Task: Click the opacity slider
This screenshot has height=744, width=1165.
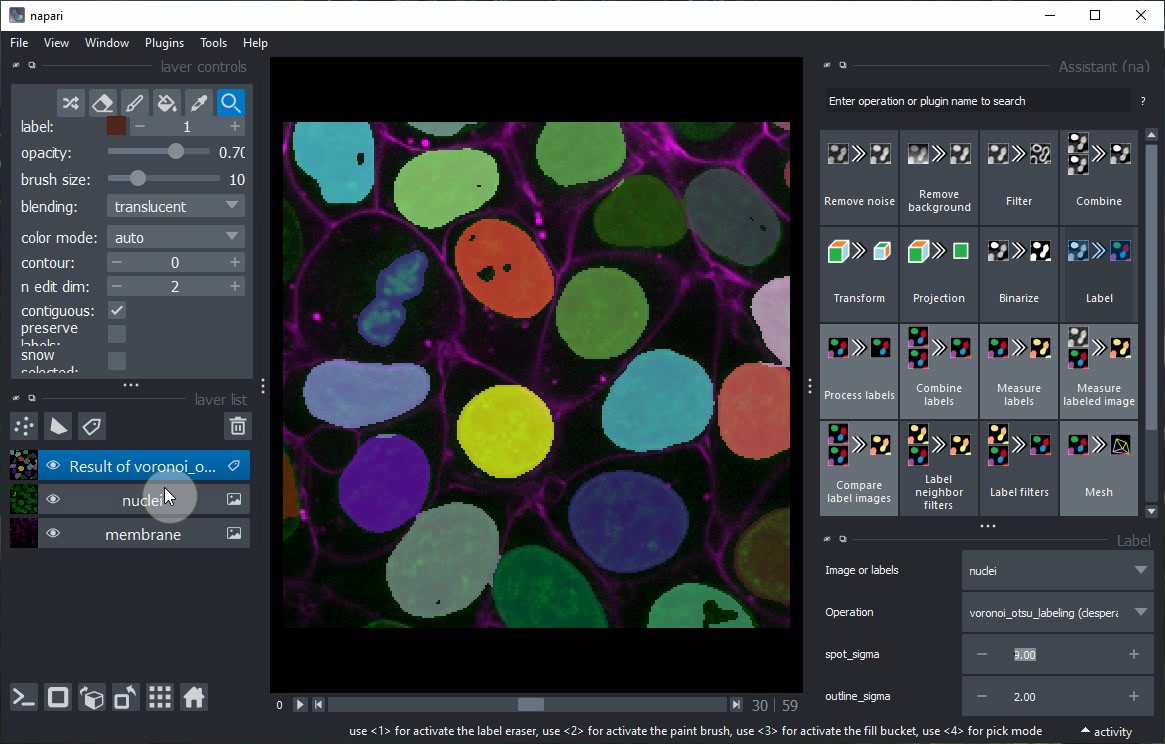Action: (158, 152)
